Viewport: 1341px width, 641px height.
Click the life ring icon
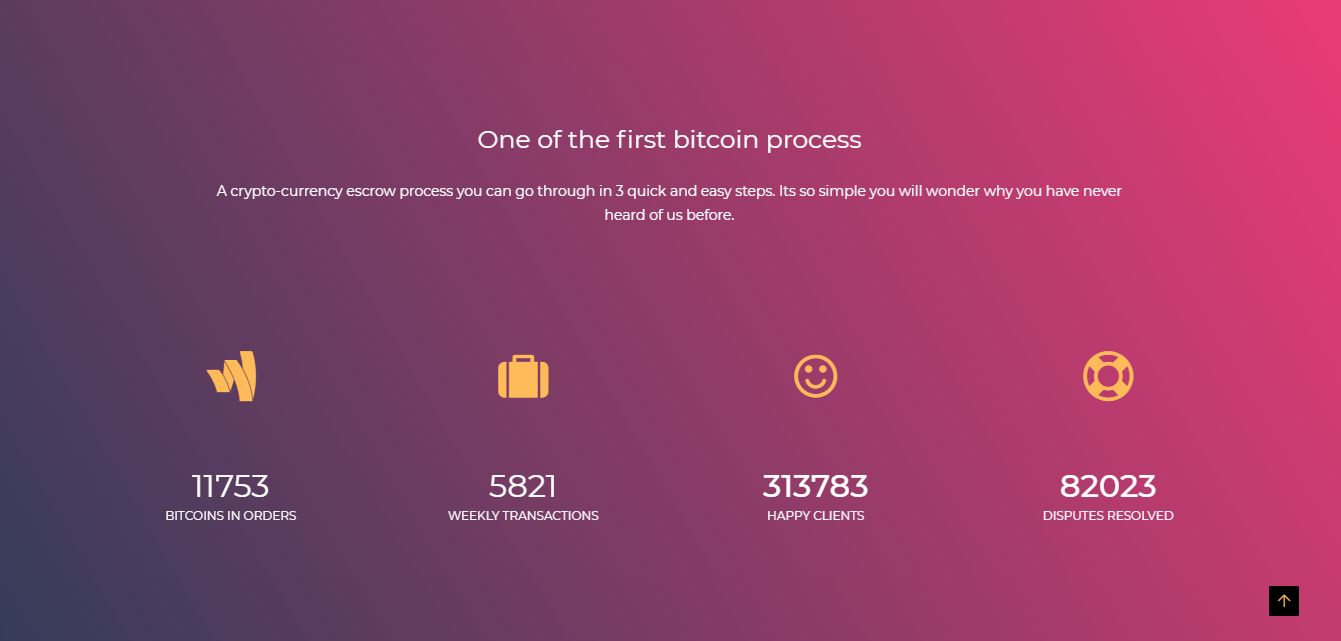click(x=1108, y=377)
